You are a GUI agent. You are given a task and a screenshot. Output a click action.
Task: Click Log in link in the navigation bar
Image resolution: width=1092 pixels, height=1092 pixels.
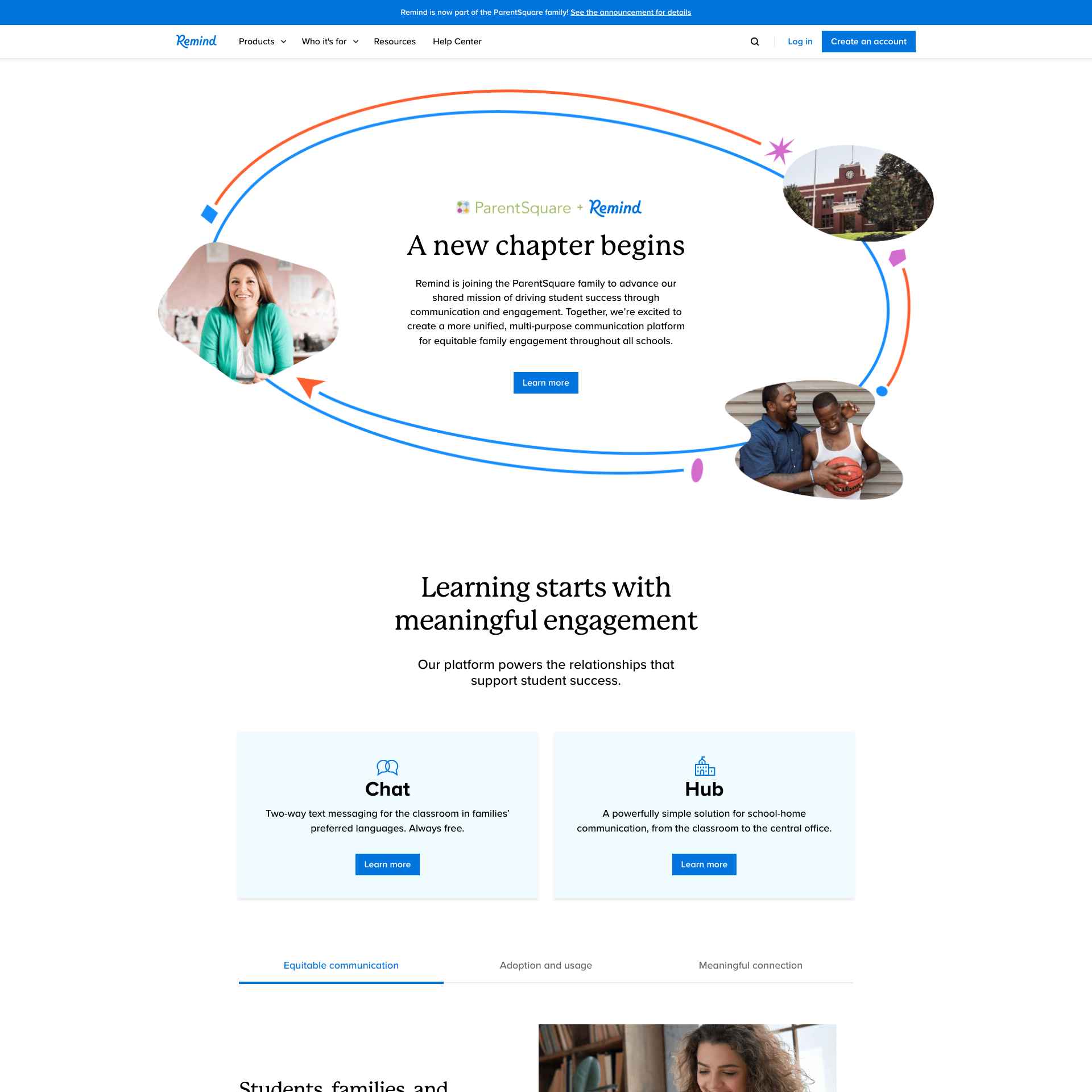[800, 41]
